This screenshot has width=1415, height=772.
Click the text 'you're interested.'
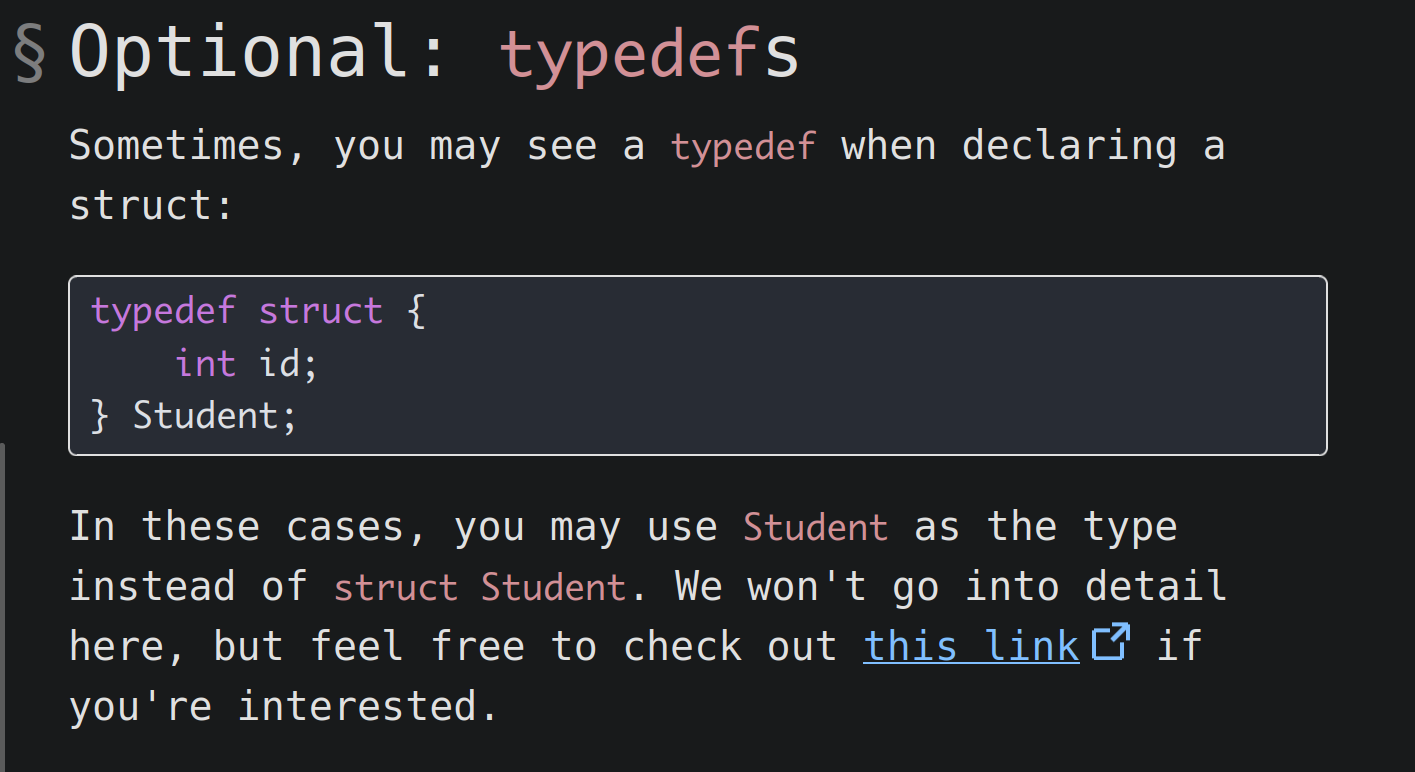click(283, 706)
